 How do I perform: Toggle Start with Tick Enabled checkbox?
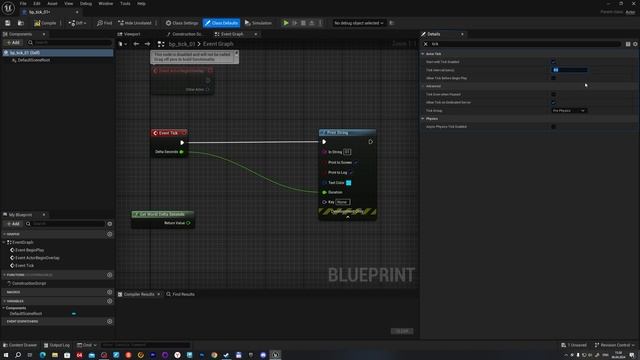[553, 62]
